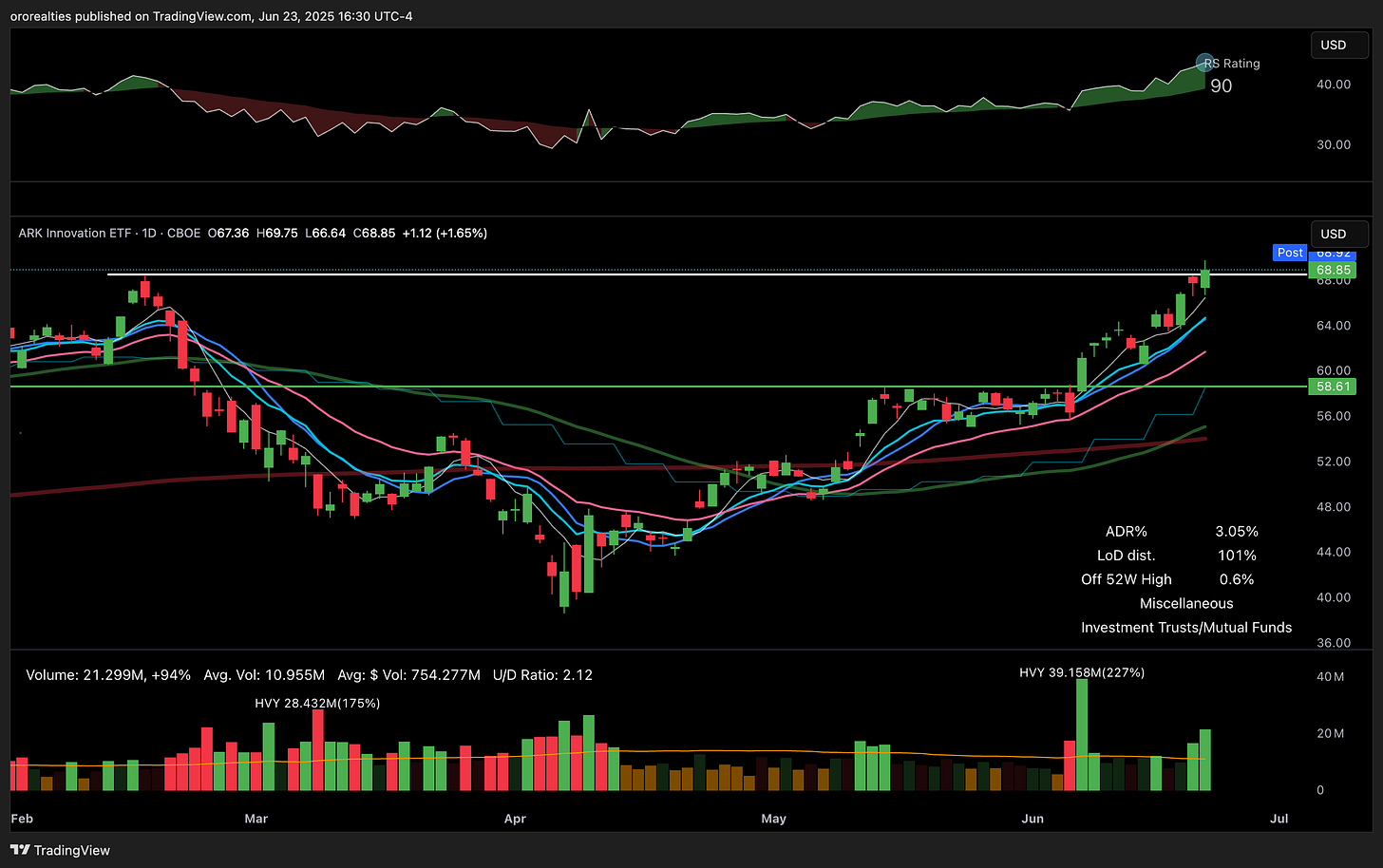
Task: Click the ADR% value 3.05%
Action: coord(1237,532)
